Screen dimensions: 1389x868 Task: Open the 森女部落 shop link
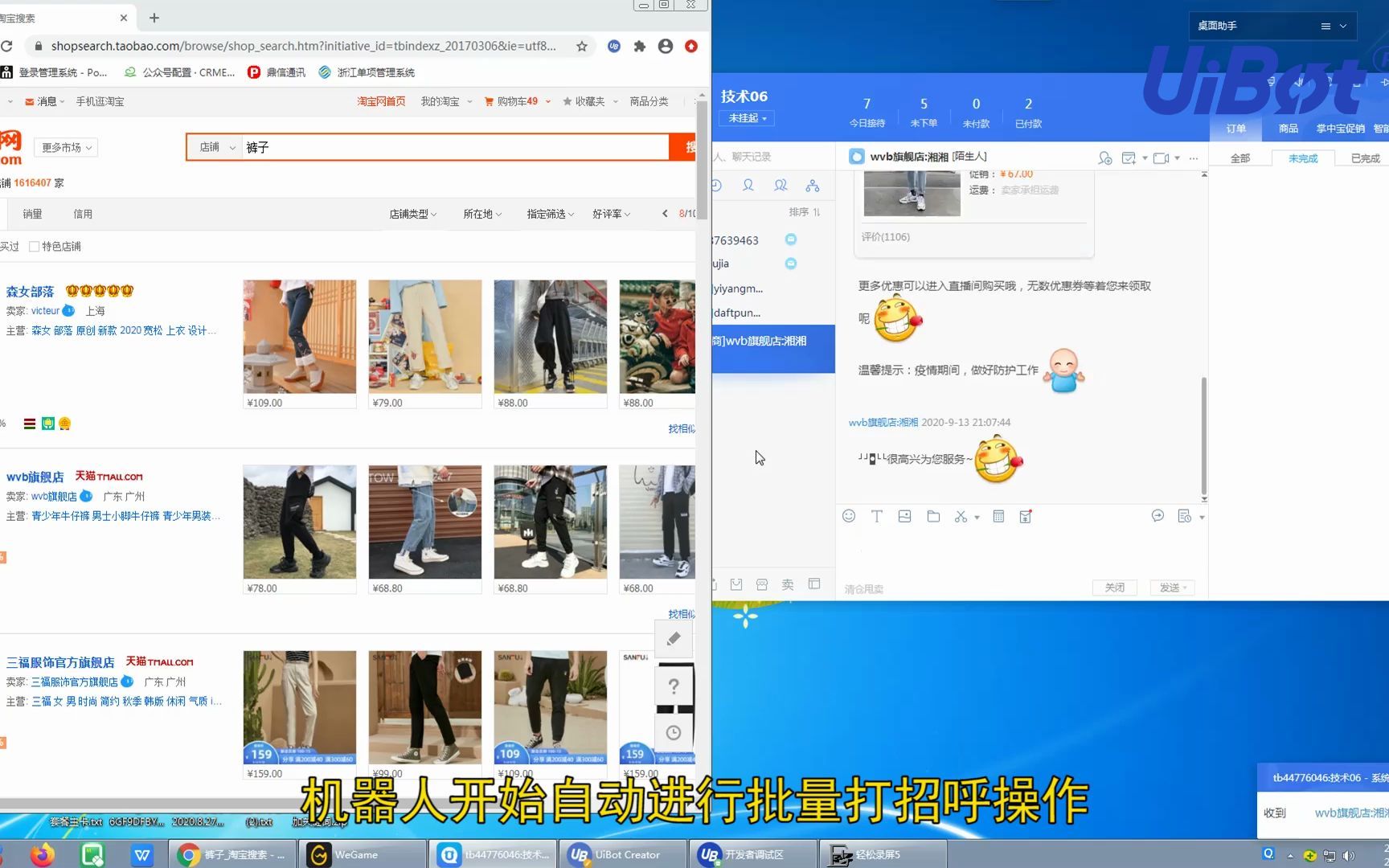[x=30, y=291]
